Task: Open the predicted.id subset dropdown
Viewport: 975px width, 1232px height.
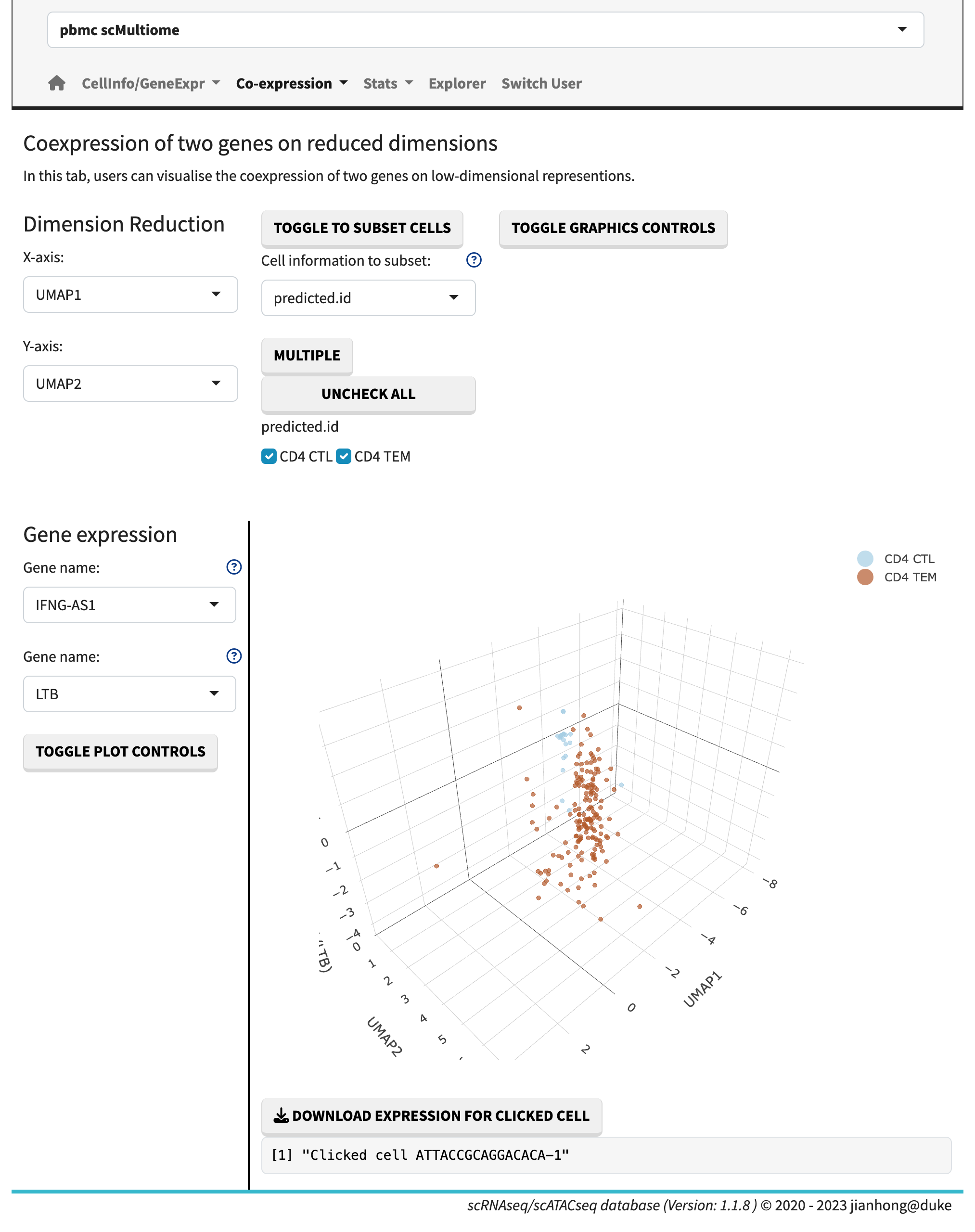Action: pyautogui.click(x=368, y=297)
